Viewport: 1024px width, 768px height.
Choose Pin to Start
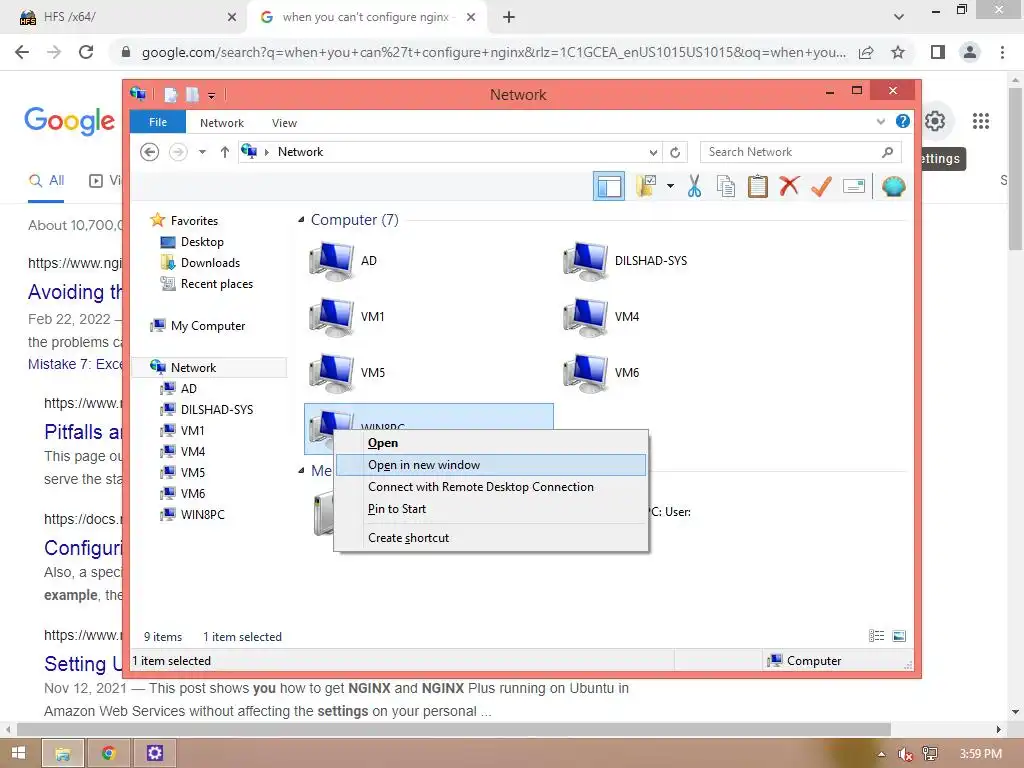pyautogui.click(x=491, y=509)
